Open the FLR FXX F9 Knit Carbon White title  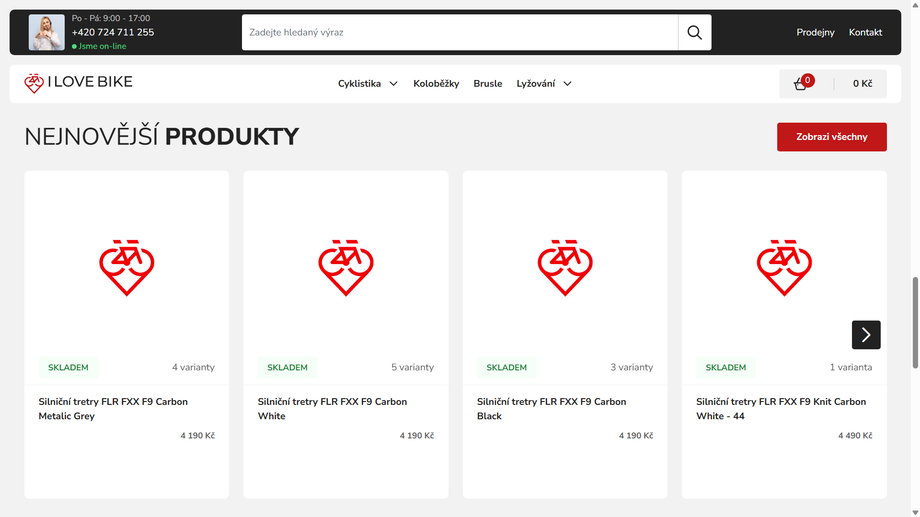point(781,409)
